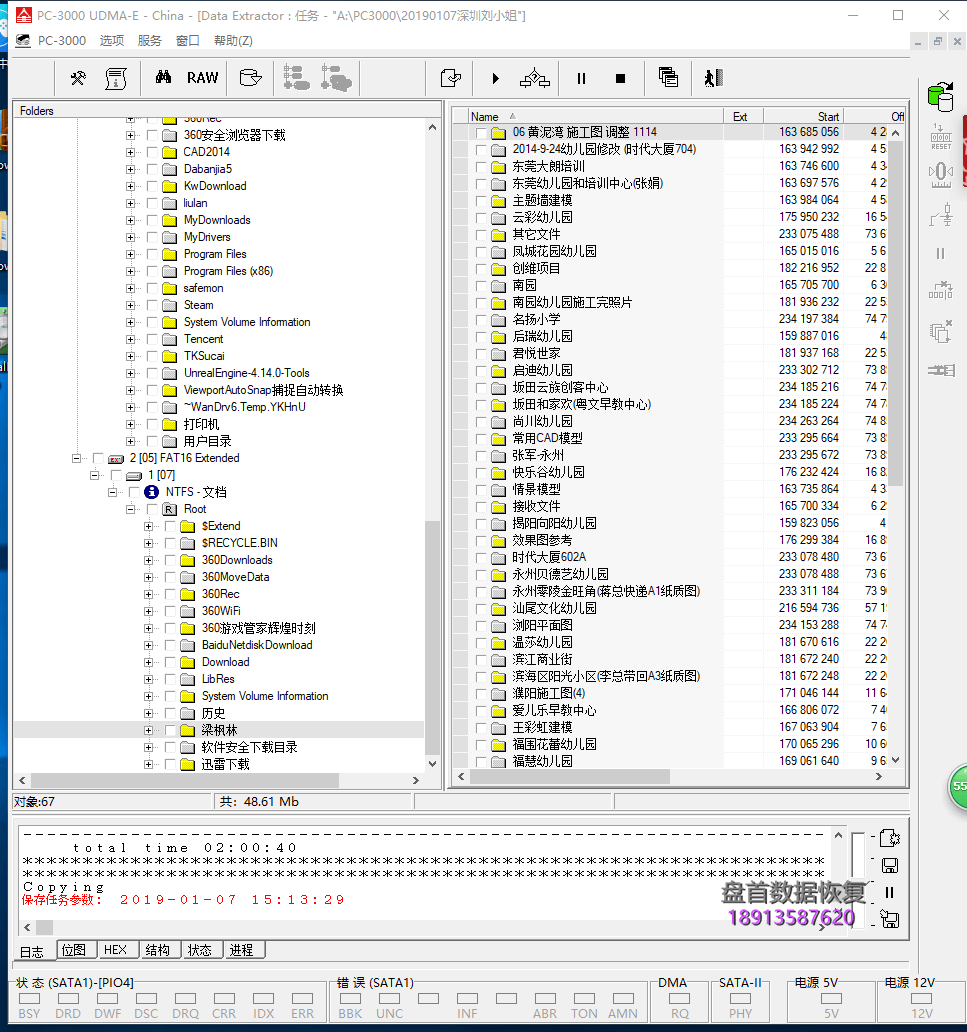Click the tree with folders toolbar icon
The width and height of the screenshot is (967, 1032).
pos(336,78)
